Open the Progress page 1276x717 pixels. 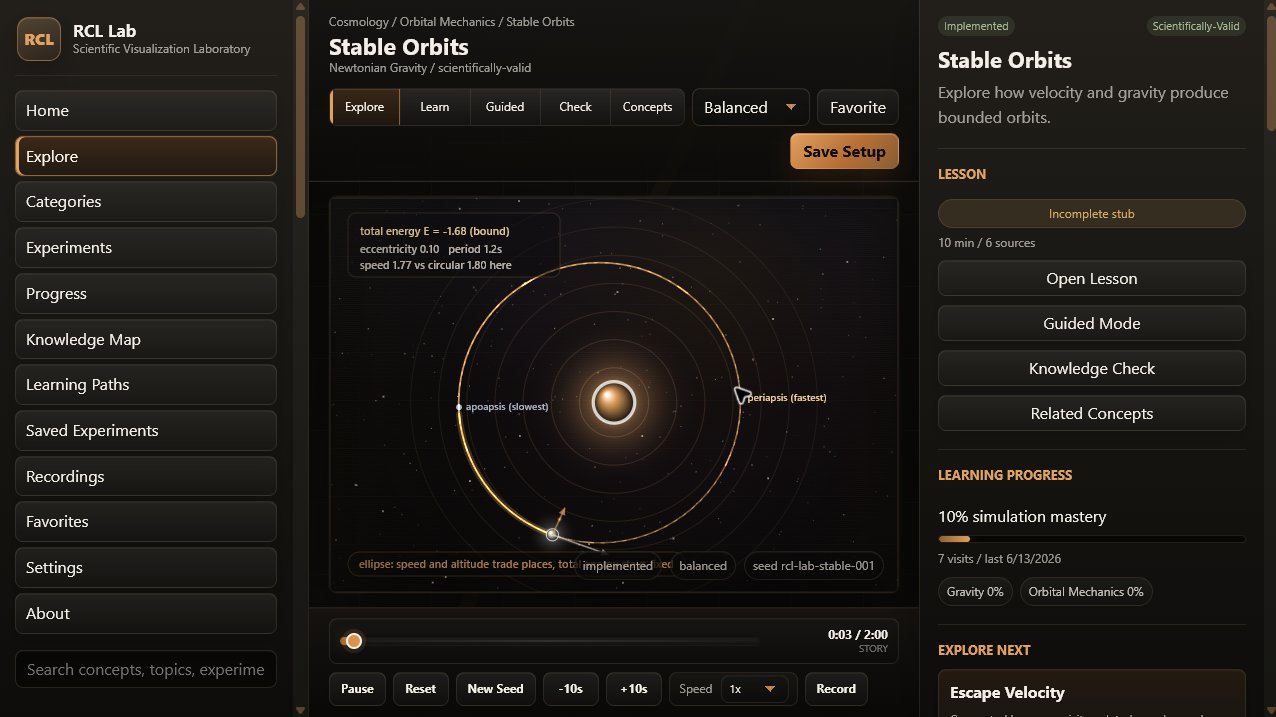click(146, 293)
